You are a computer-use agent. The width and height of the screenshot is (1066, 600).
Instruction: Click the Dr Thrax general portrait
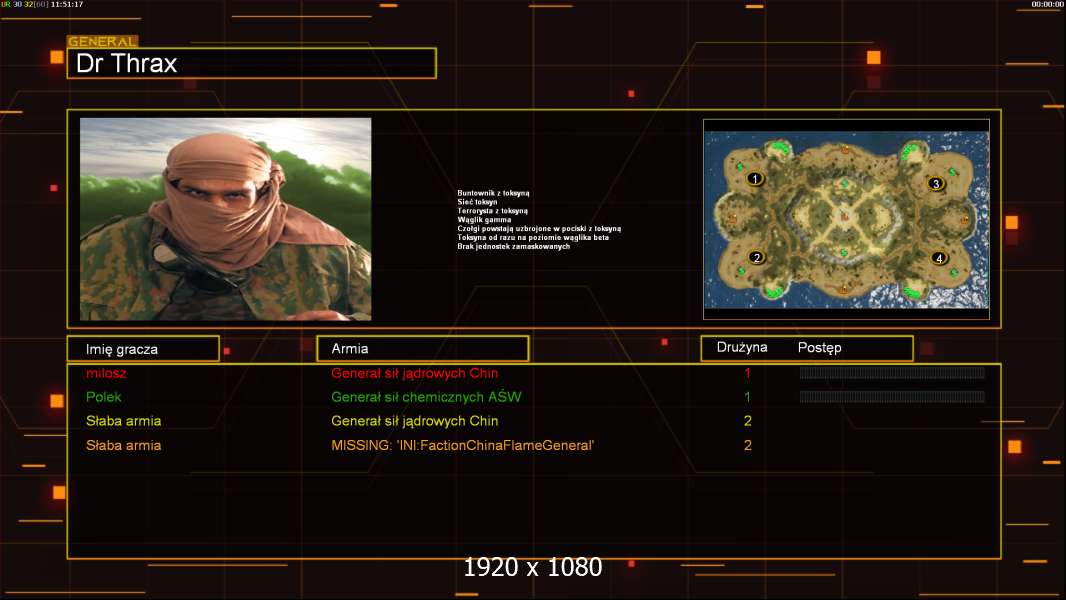(x=226, y=219)
